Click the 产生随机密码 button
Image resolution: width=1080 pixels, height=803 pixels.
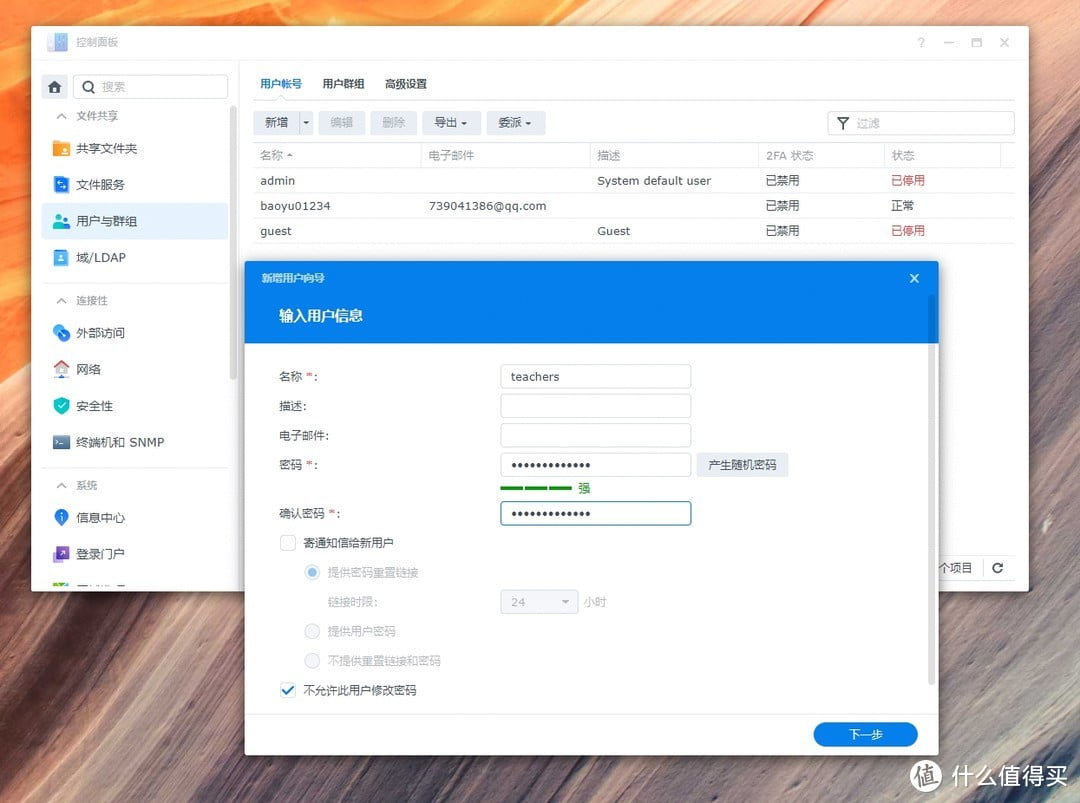coord(742,464)
